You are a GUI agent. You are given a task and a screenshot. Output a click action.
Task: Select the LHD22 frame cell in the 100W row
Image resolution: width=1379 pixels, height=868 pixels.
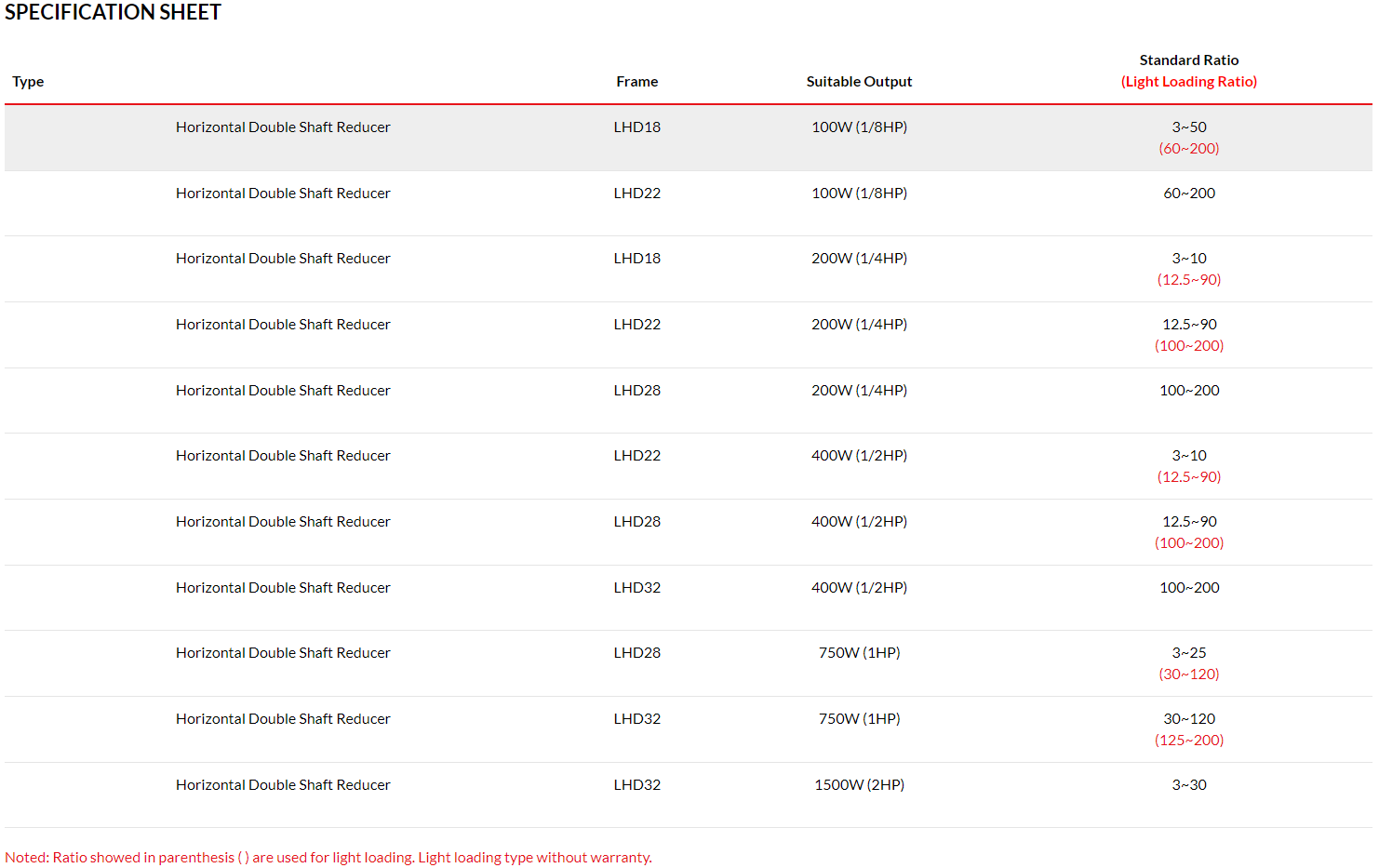click(637, 194)
